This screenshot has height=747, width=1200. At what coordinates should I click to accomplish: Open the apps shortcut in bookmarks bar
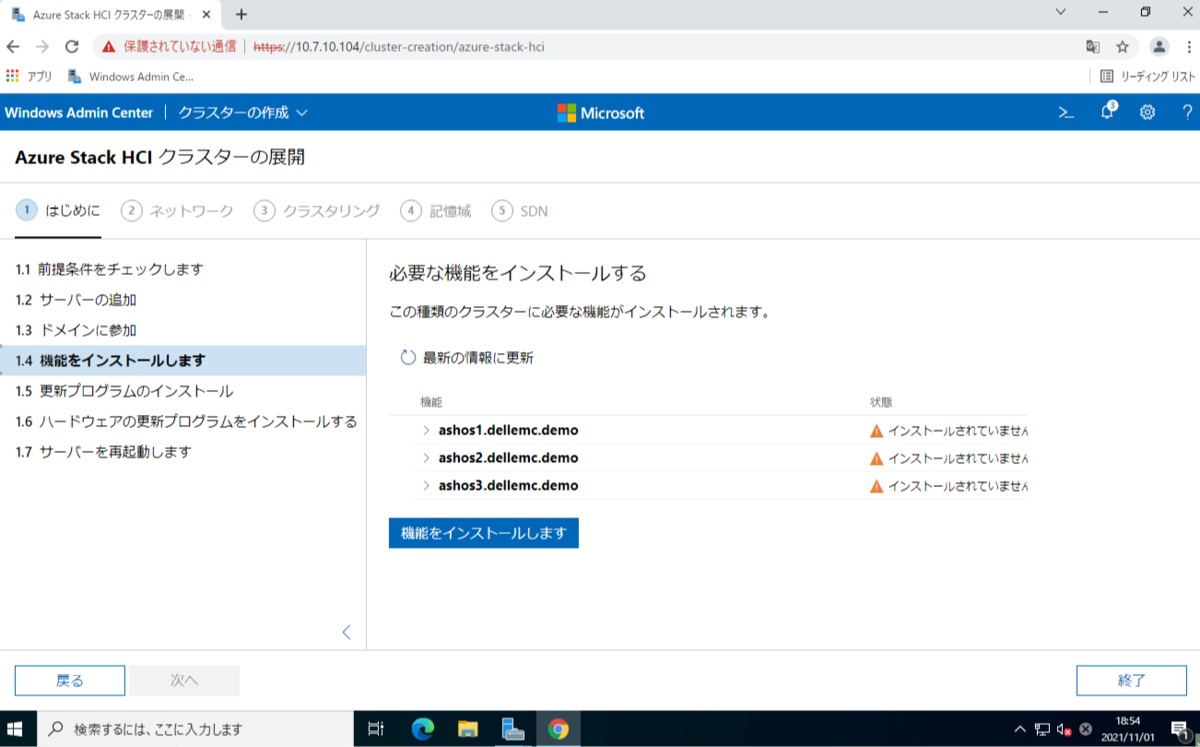click(x=29, y=76)
